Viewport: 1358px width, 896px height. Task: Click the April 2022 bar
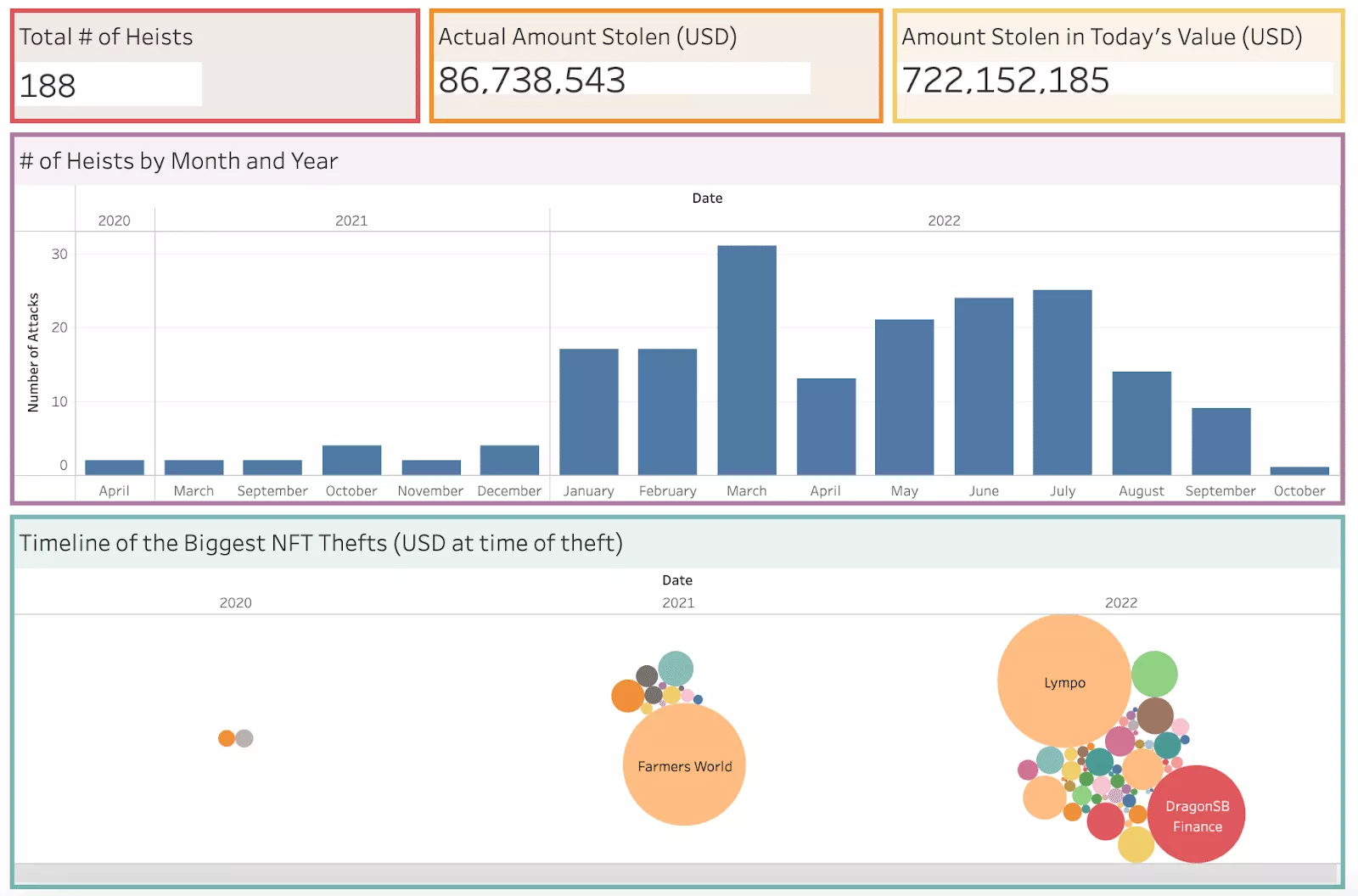[x=826, y=426]
